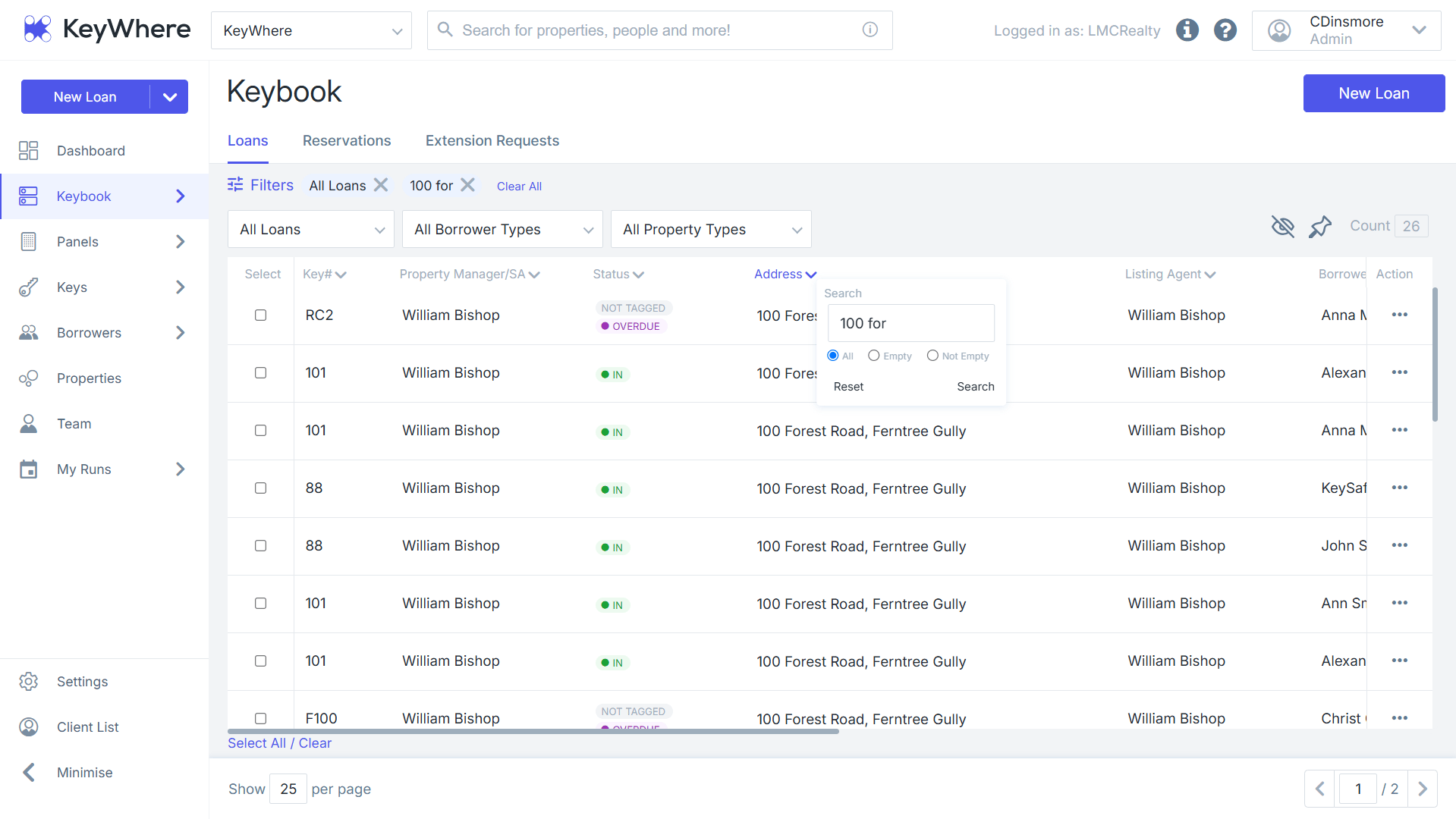1456x819 pixels.
Task: Open the information icon in header
Action: click(1187, 30)
